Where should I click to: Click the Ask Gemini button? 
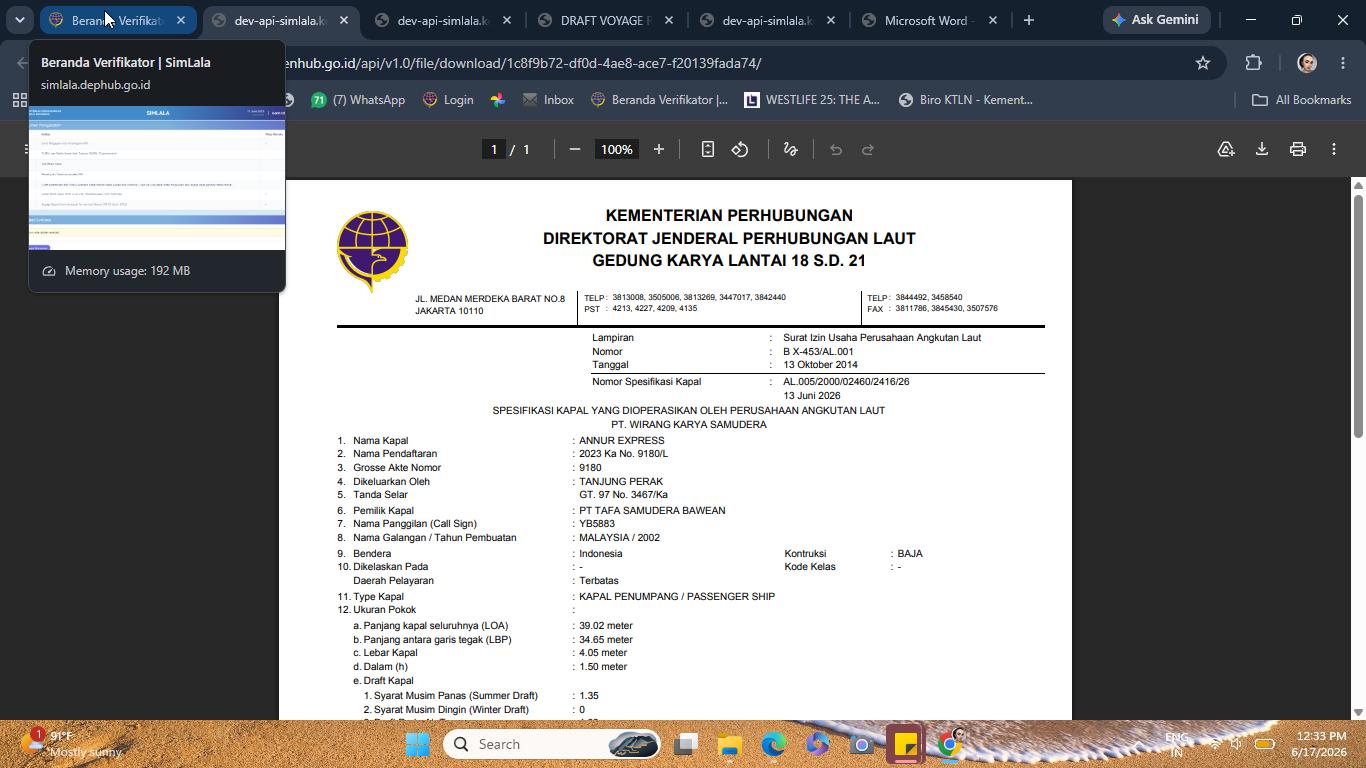coord(1156,20)
